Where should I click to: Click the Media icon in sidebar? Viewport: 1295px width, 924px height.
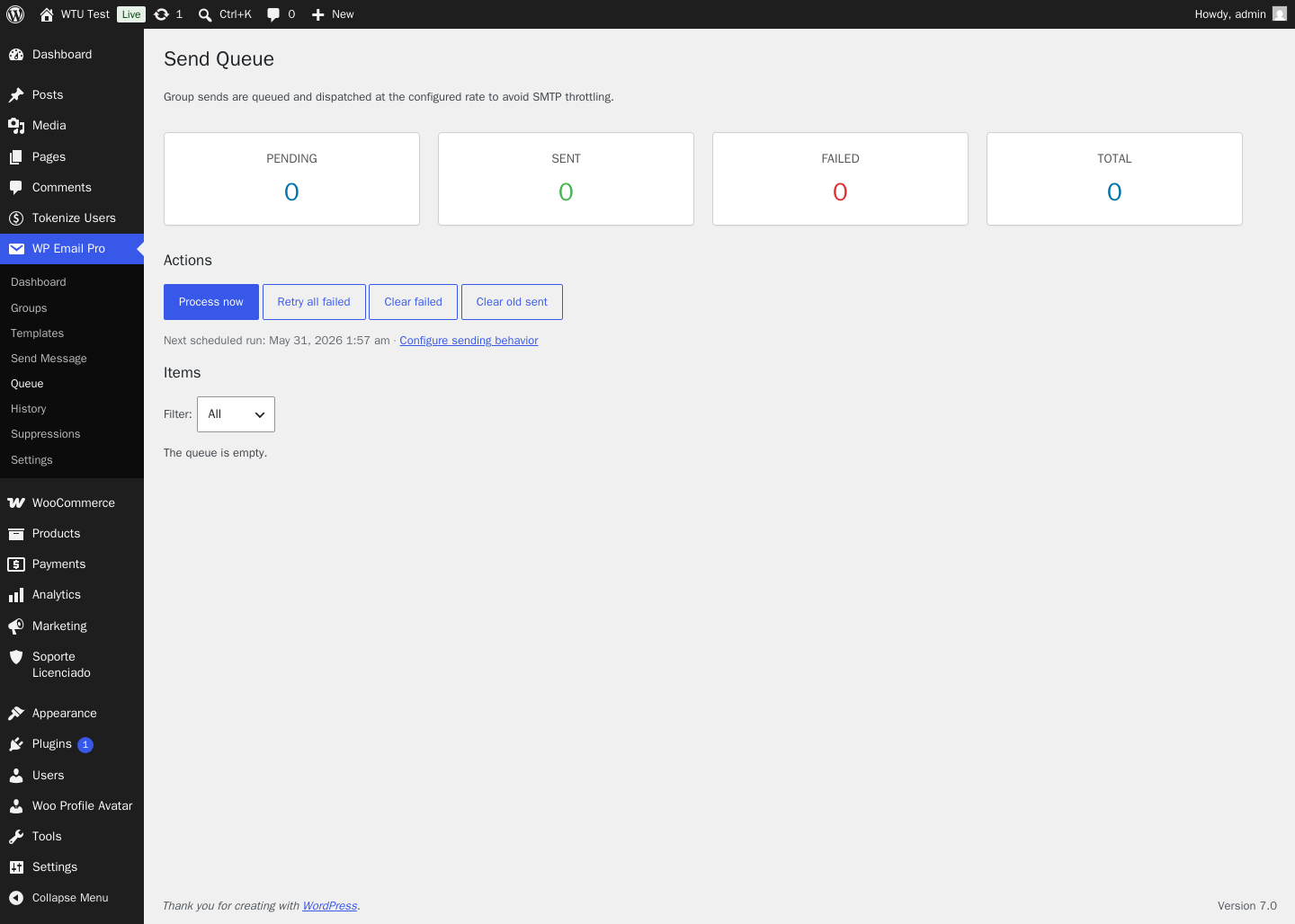[16, 126]
